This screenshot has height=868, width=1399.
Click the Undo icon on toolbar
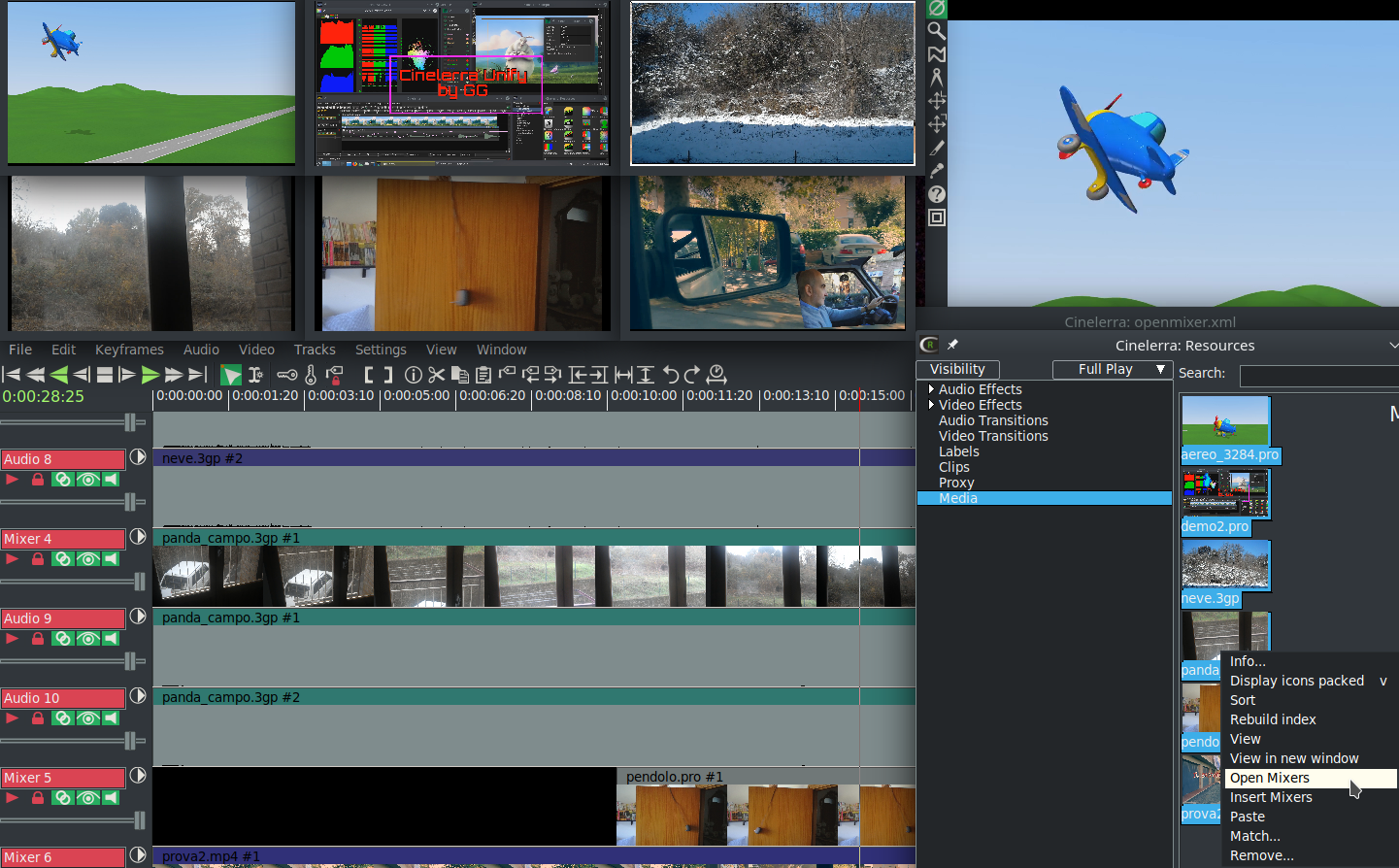coord(672,374)
